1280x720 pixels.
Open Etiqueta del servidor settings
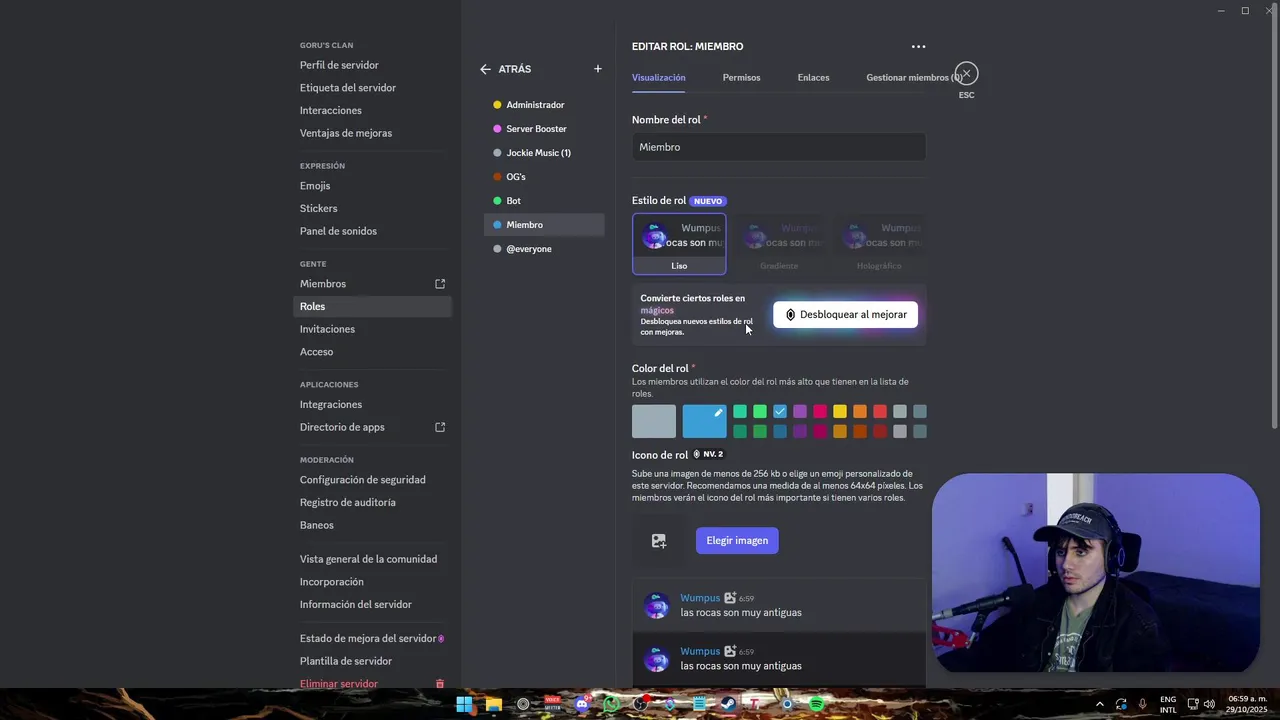(x=373, y=88)
